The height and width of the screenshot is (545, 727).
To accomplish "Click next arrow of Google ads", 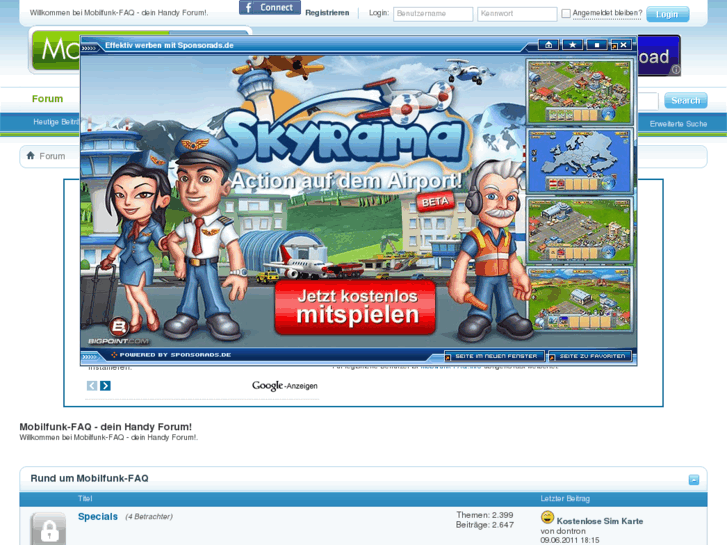I will (105, 385).
